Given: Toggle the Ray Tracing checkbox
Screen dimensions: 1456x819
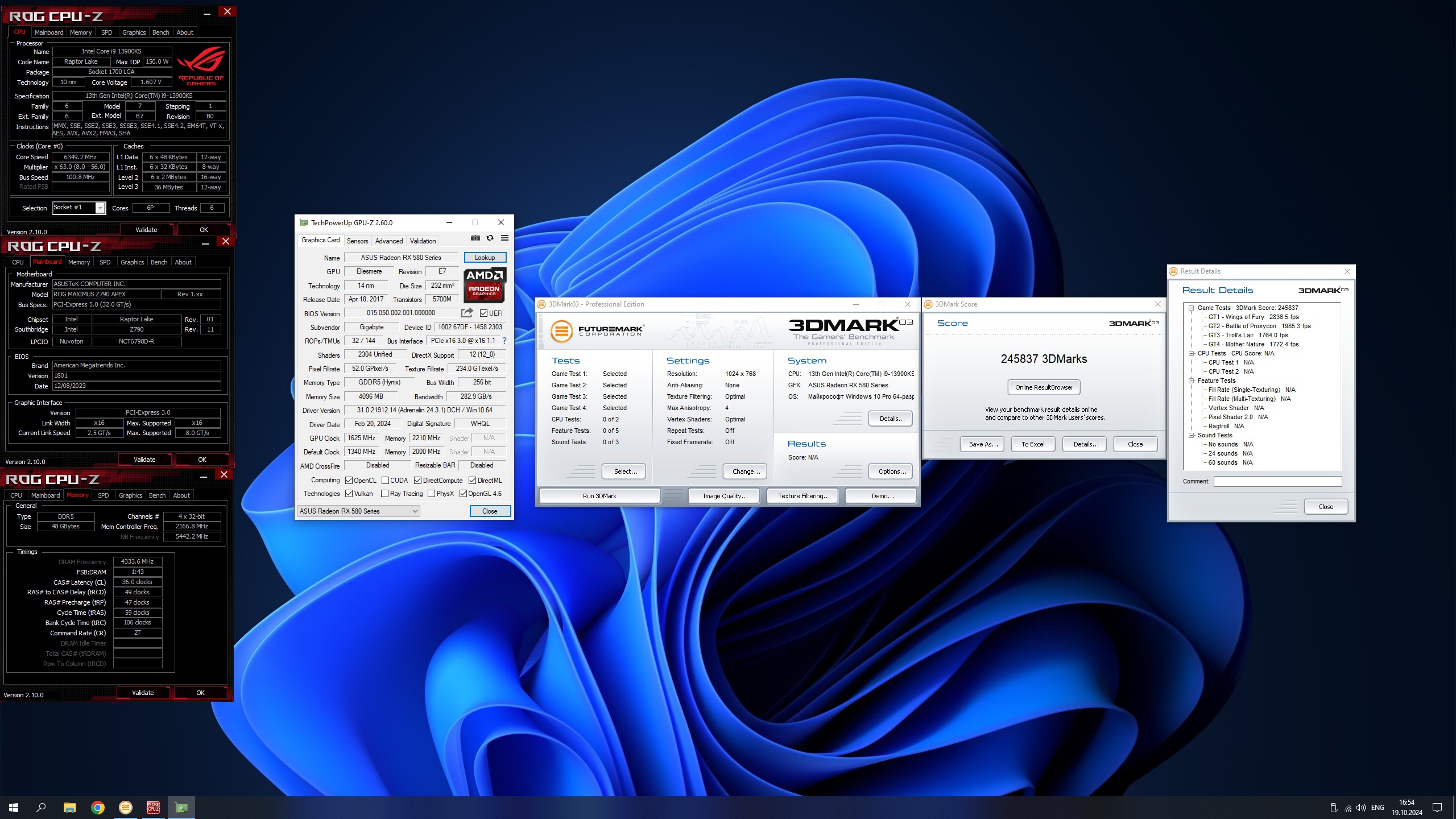Looking at the screenshot, I should coord(384,494).
